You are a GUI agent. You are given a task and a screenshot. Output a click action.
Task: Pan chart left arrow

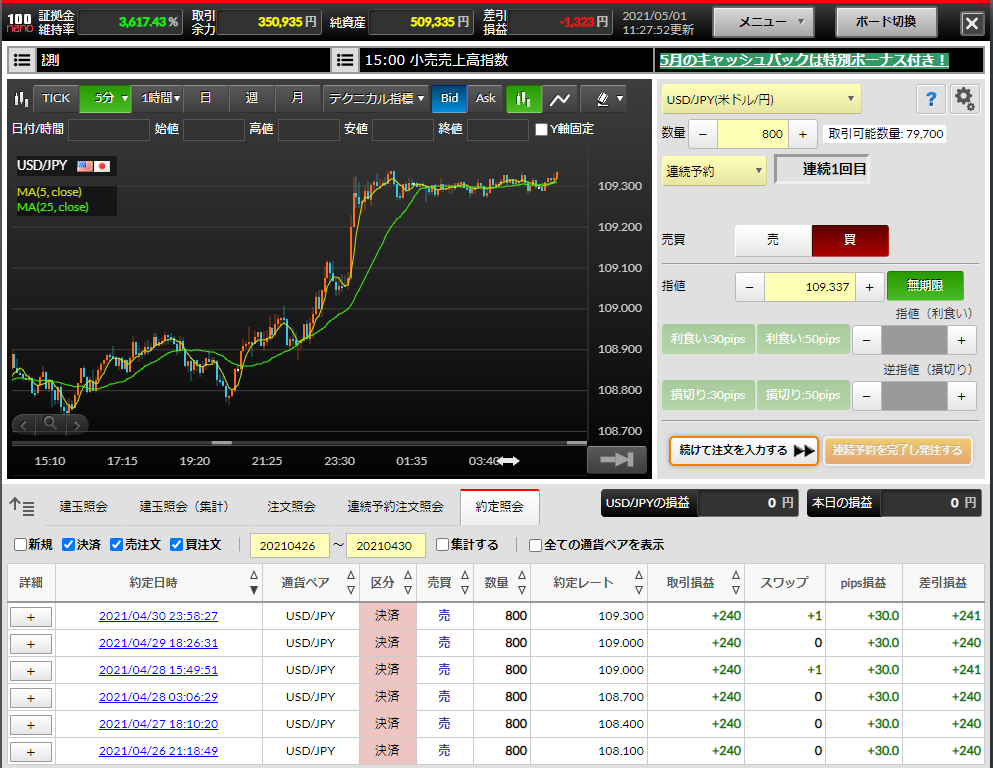pyautogui.click(x=23, y=425)
